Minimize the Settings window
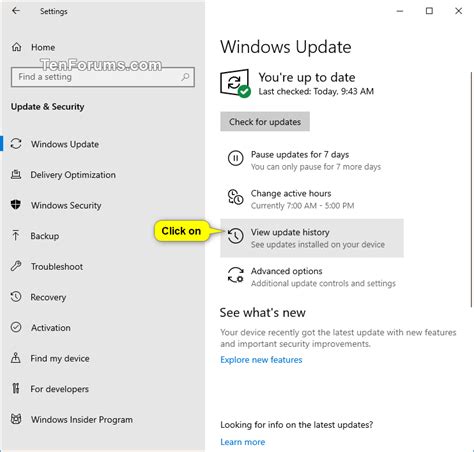Screen dimensions: 474x452 400,11
